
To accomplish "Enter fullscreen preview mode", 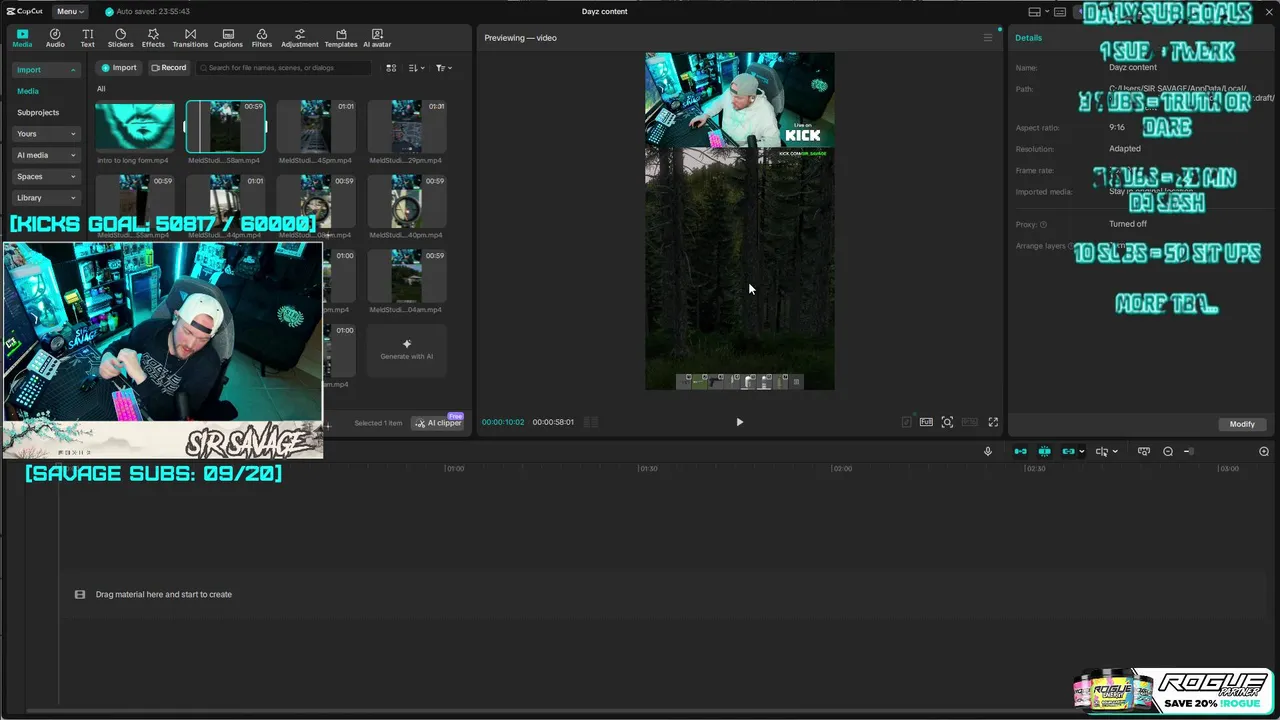I will [x=993, y=422].
